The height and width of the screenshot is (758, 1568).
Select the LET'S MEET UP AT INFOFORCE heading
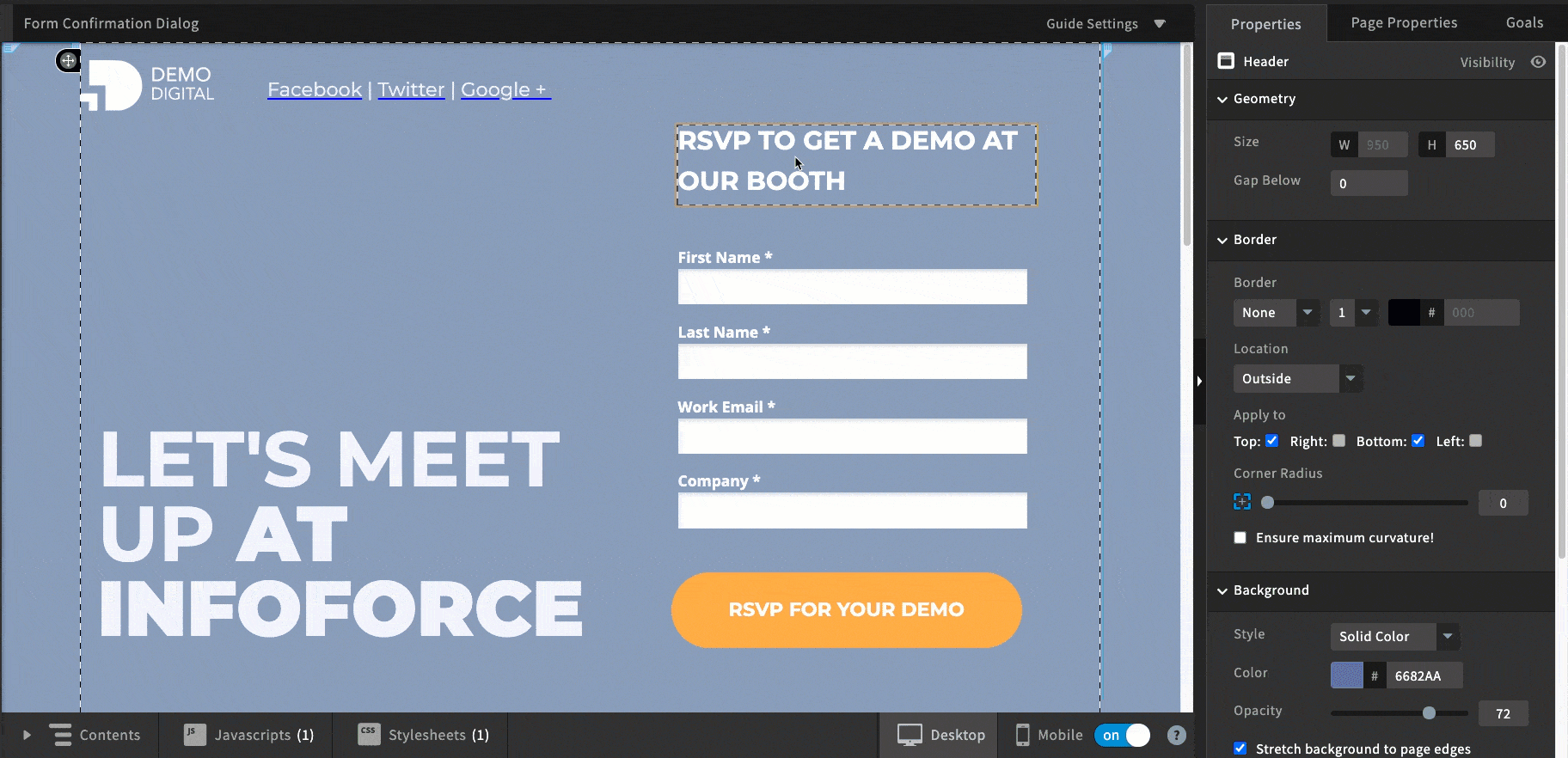tap(341, 534)
